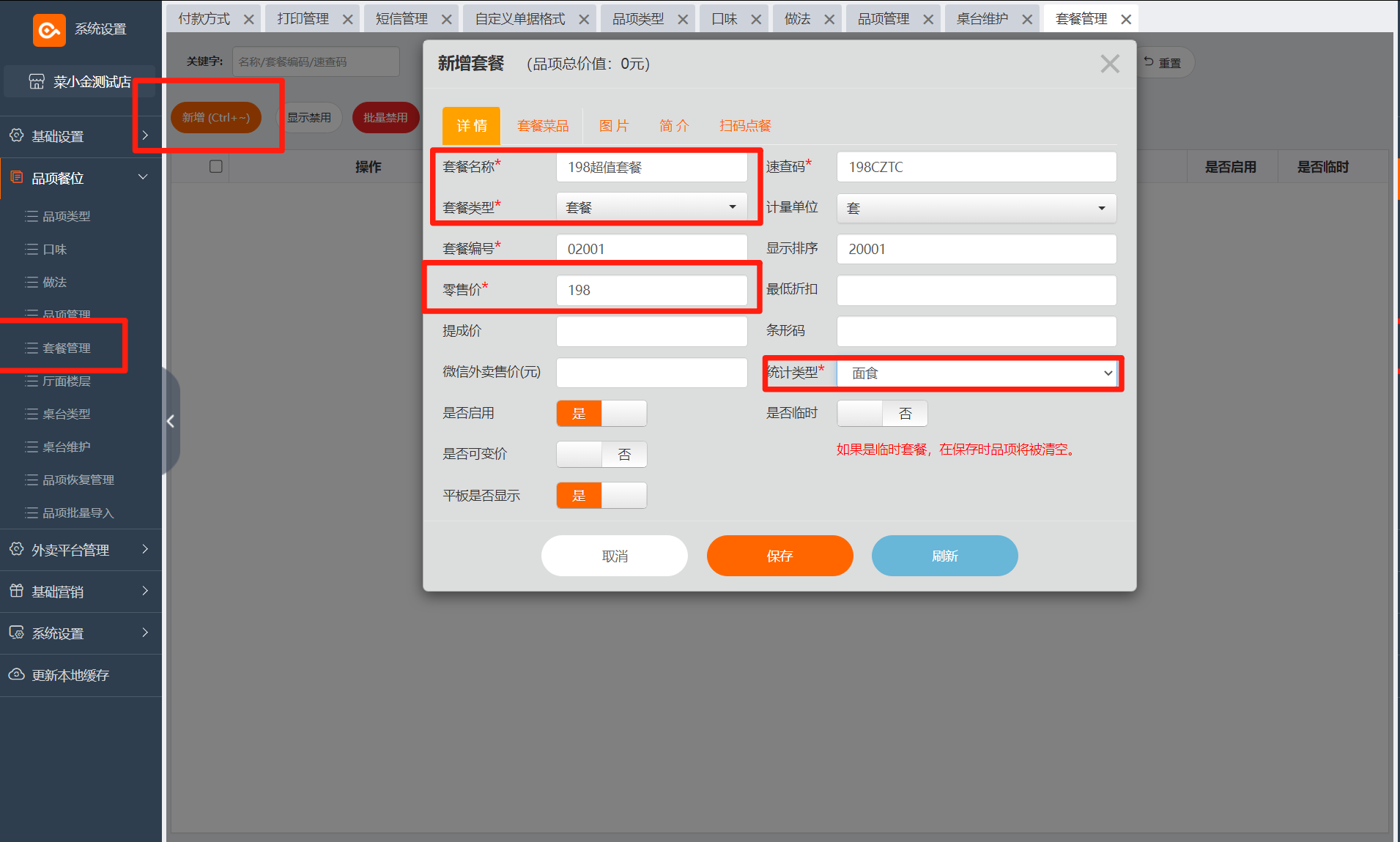The width and height of the screenshot is (1400, 842).
Task: Open 套餐管理 in the sidebar
Action: point(66,348)
